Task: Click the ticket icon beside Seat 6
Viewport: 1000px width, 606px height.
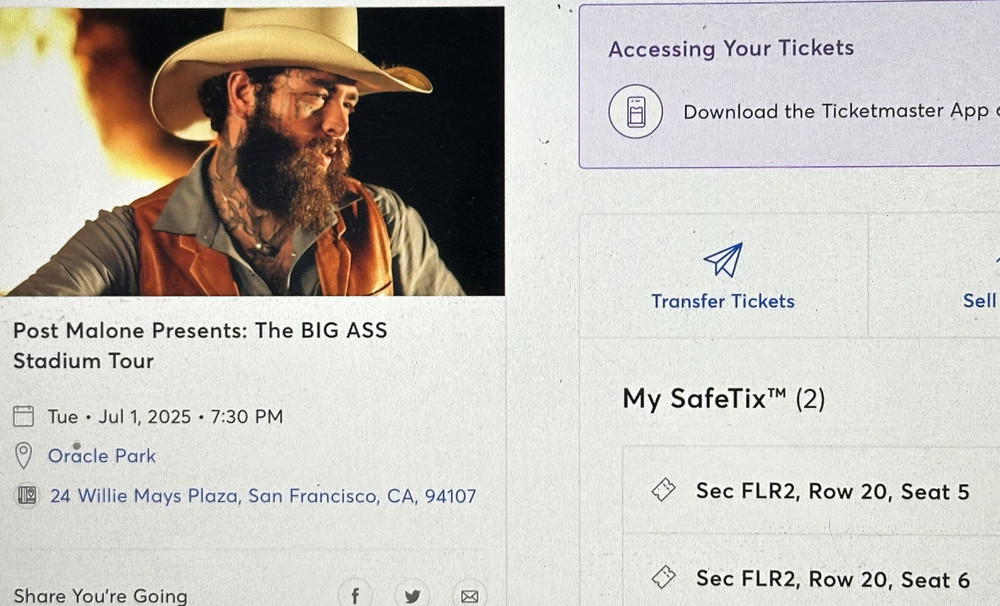Action: (665, 577)
